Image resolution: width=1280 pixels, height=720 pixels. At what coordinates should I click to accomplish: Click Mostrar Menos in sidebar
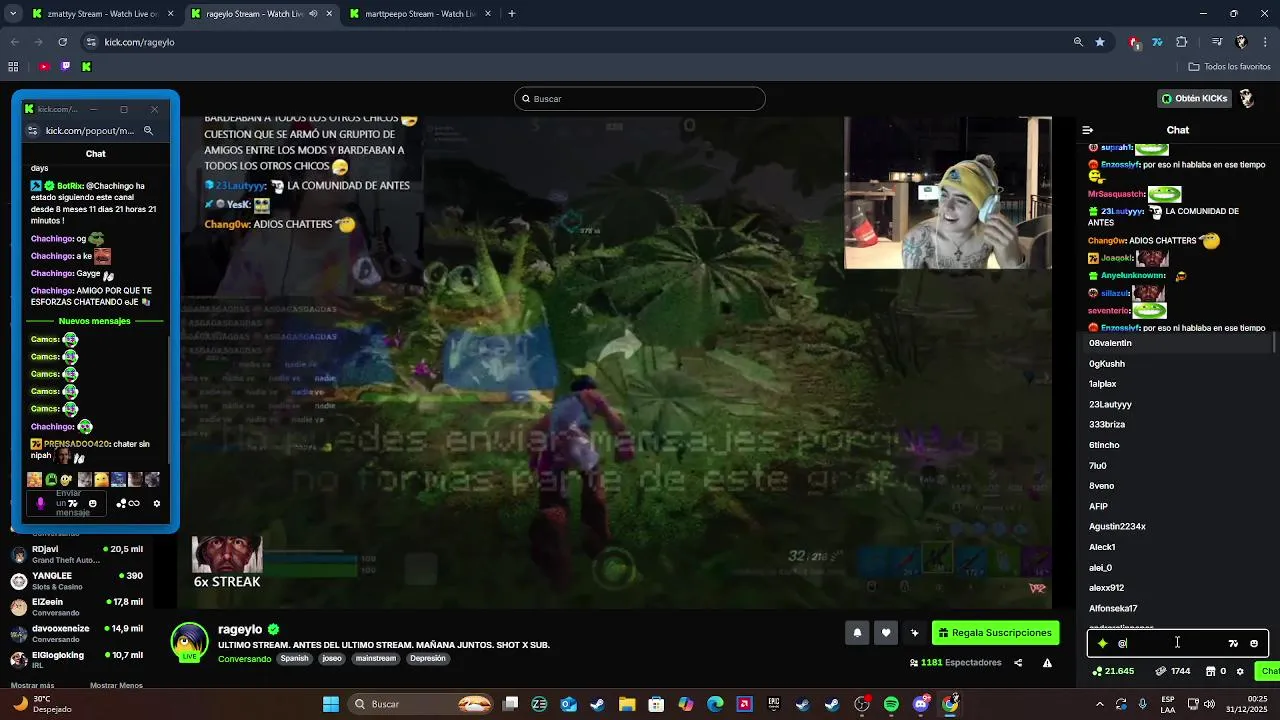pos(116,685)
